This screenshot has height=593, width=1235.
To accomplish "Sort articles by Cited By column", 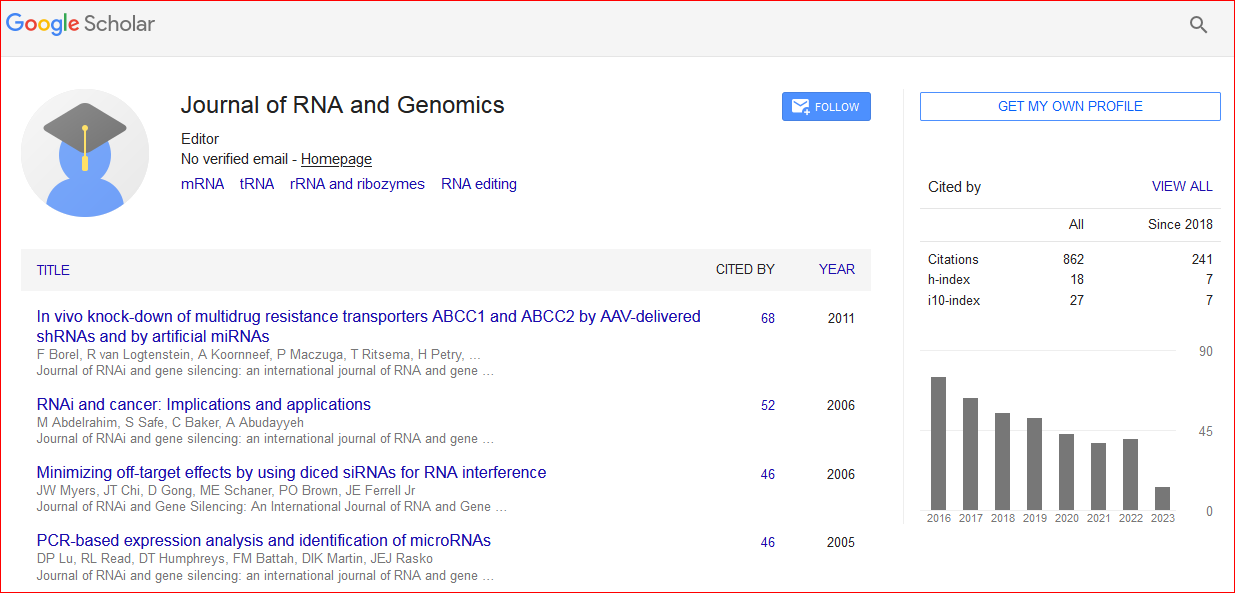I will [745, 269].
